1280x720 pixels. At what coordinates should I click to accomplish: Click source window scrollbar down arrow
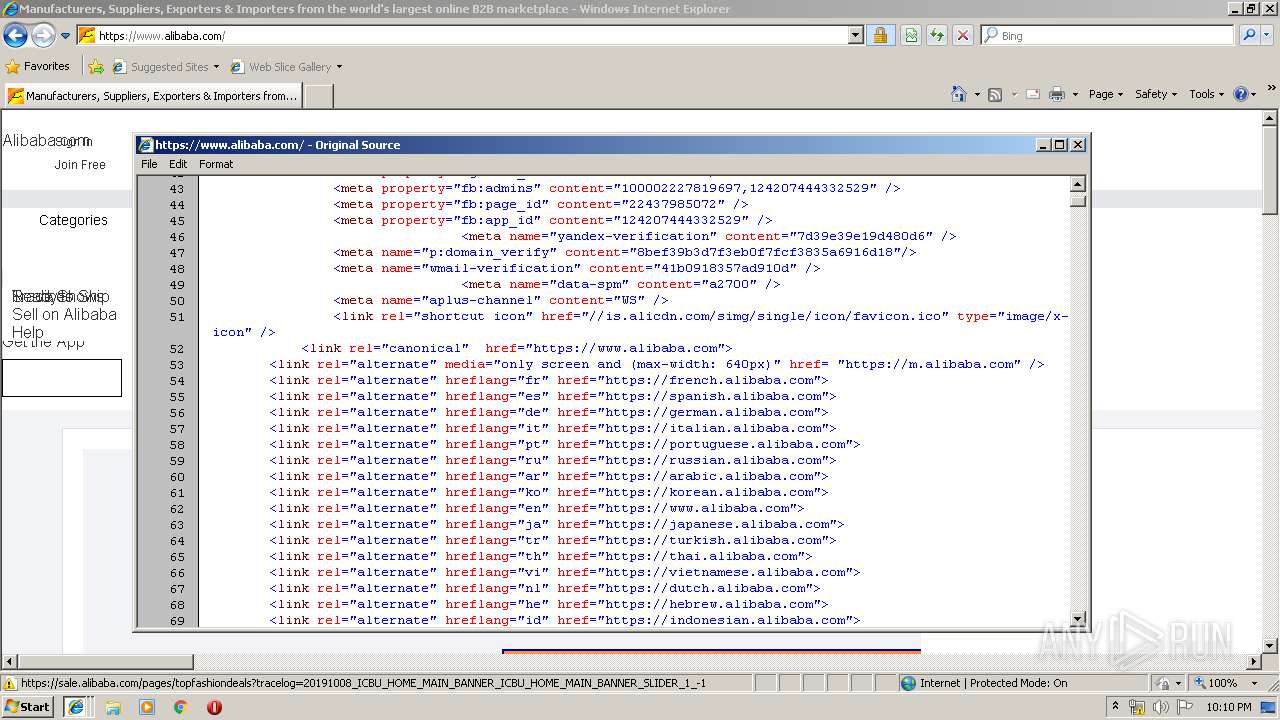coord(1078,619)
